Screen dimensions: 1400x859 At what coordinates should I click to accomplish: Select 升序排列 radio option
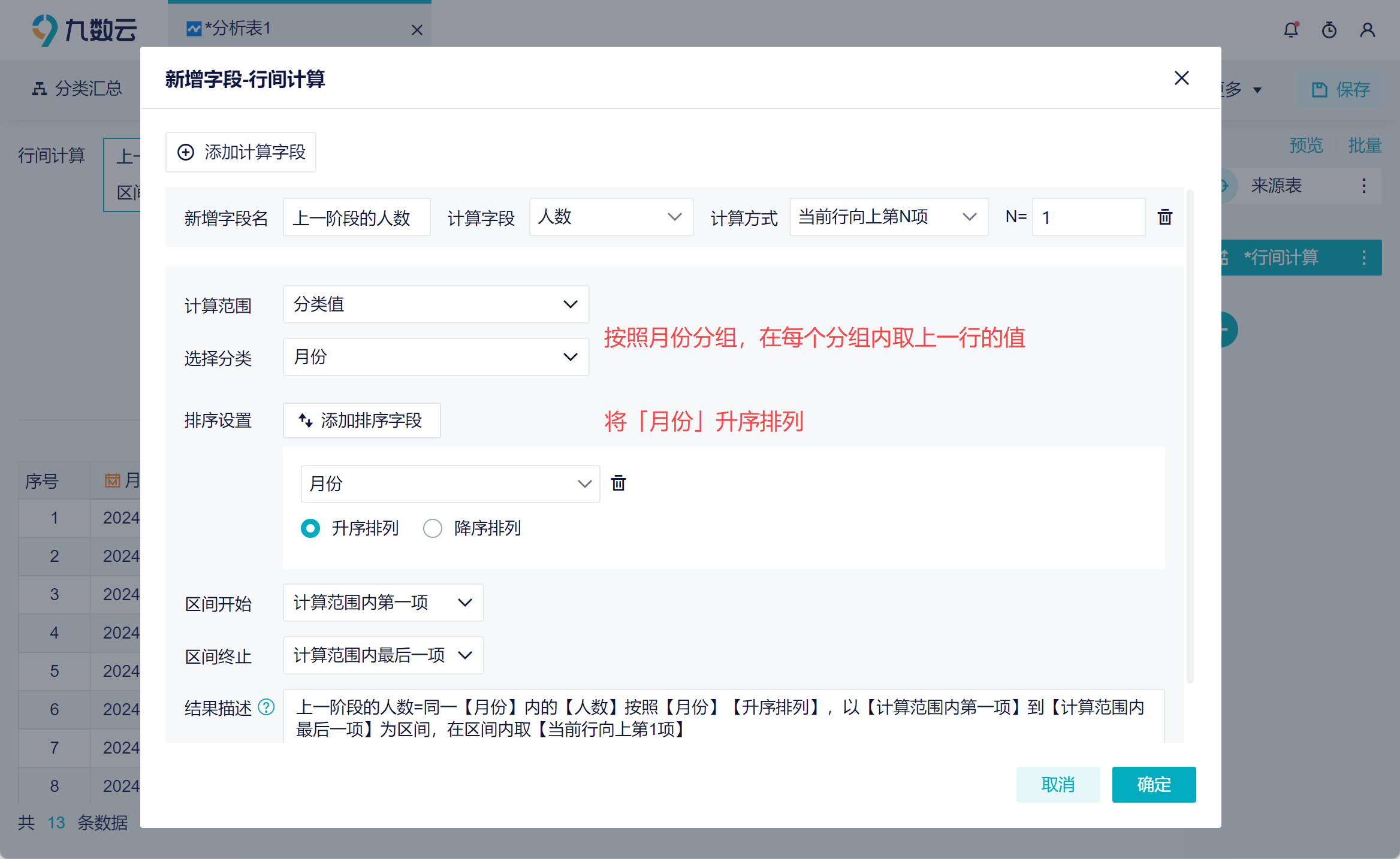pyautogui.click(x=310, y=528)
